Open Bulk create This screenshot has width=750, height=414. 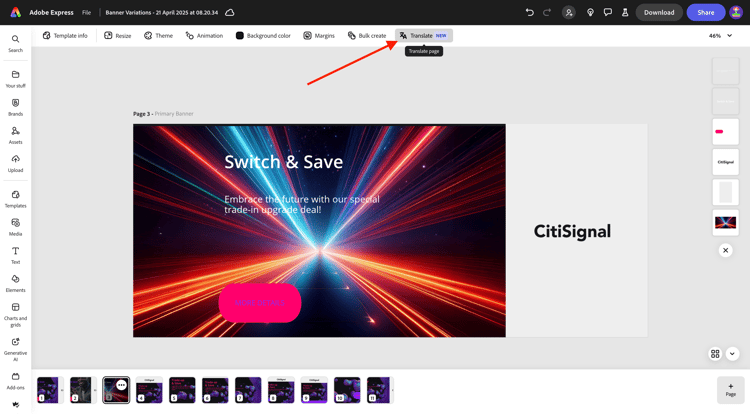point(367,35)
